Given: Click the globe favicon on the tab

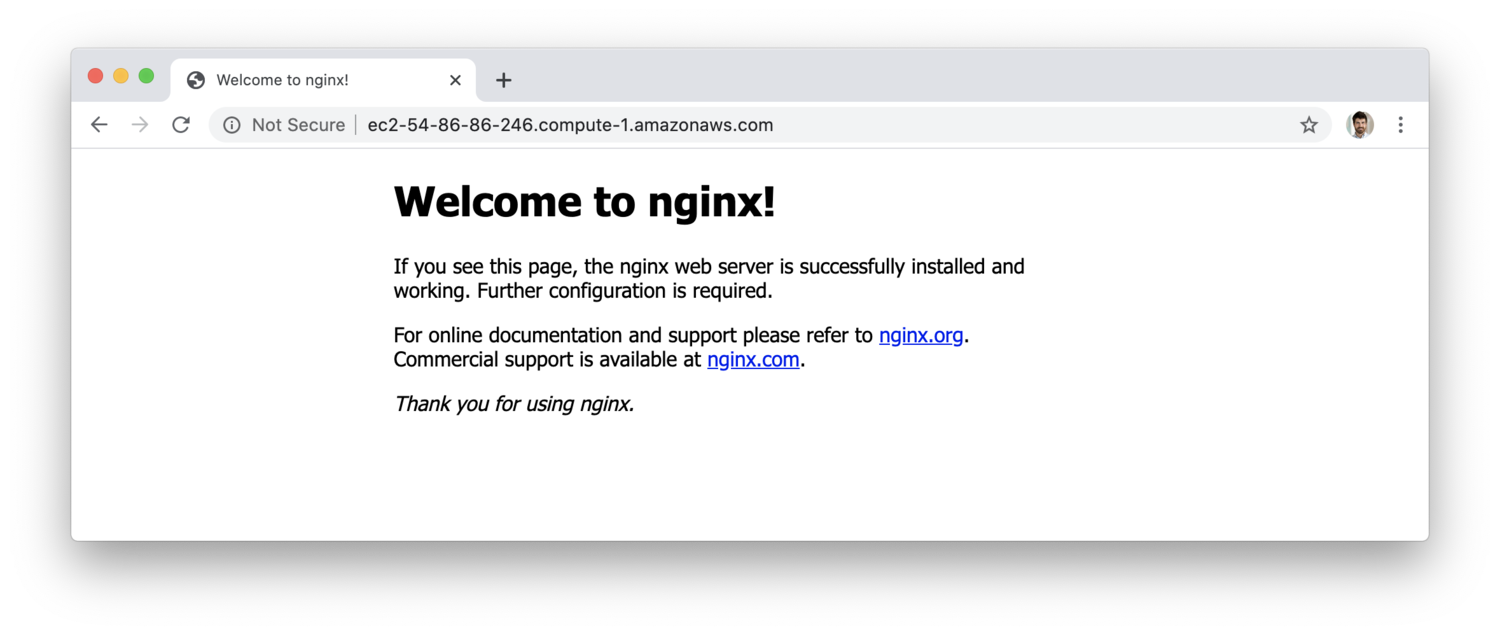Looking at the screenshot, I should [x=196, y=80].
